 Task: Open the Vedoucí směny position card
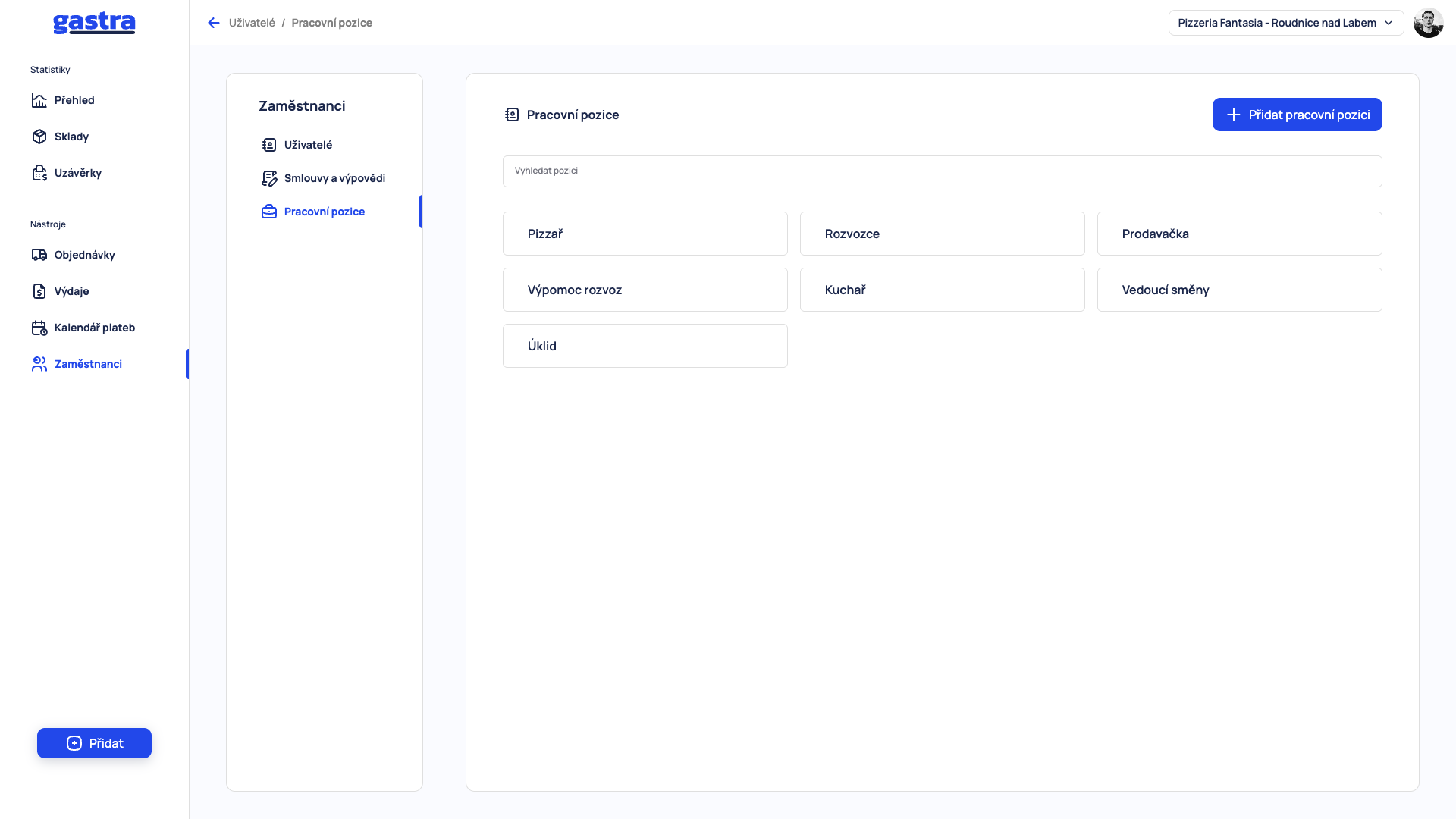[x=1239, y=290]
